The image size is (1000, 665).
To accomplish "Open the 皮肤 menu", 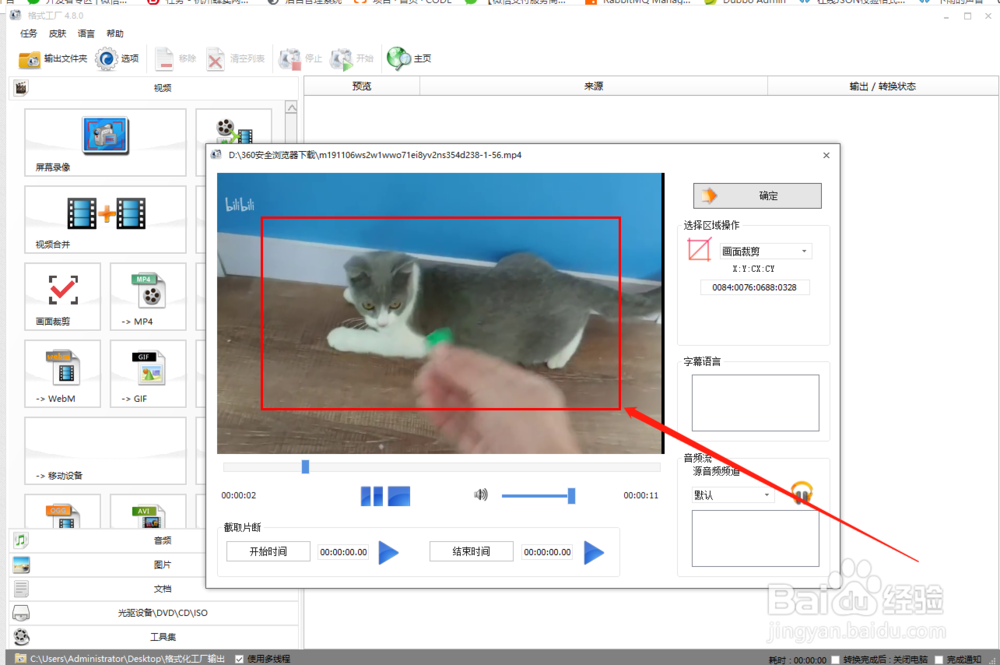I will coord(57,34).
